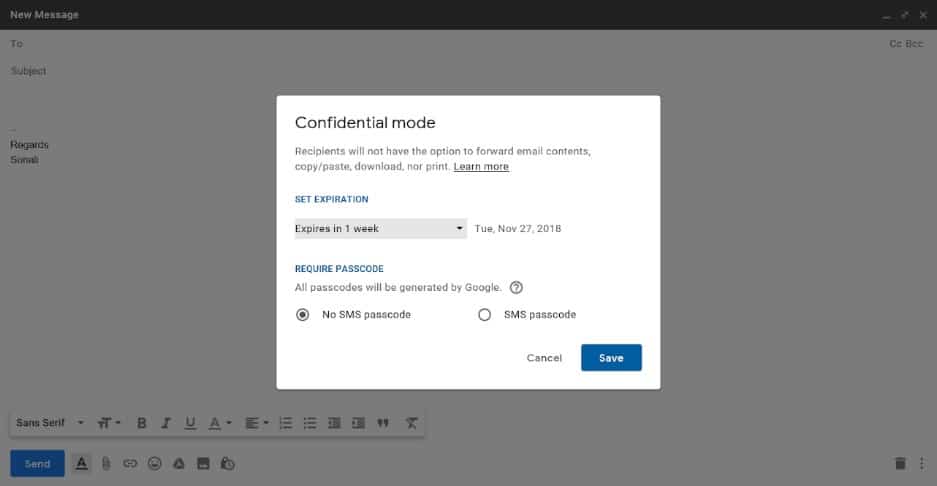Select the No SMS passcode option
Image resolution: width=937 pixels, height=486 pixels.
coord(302,314)
